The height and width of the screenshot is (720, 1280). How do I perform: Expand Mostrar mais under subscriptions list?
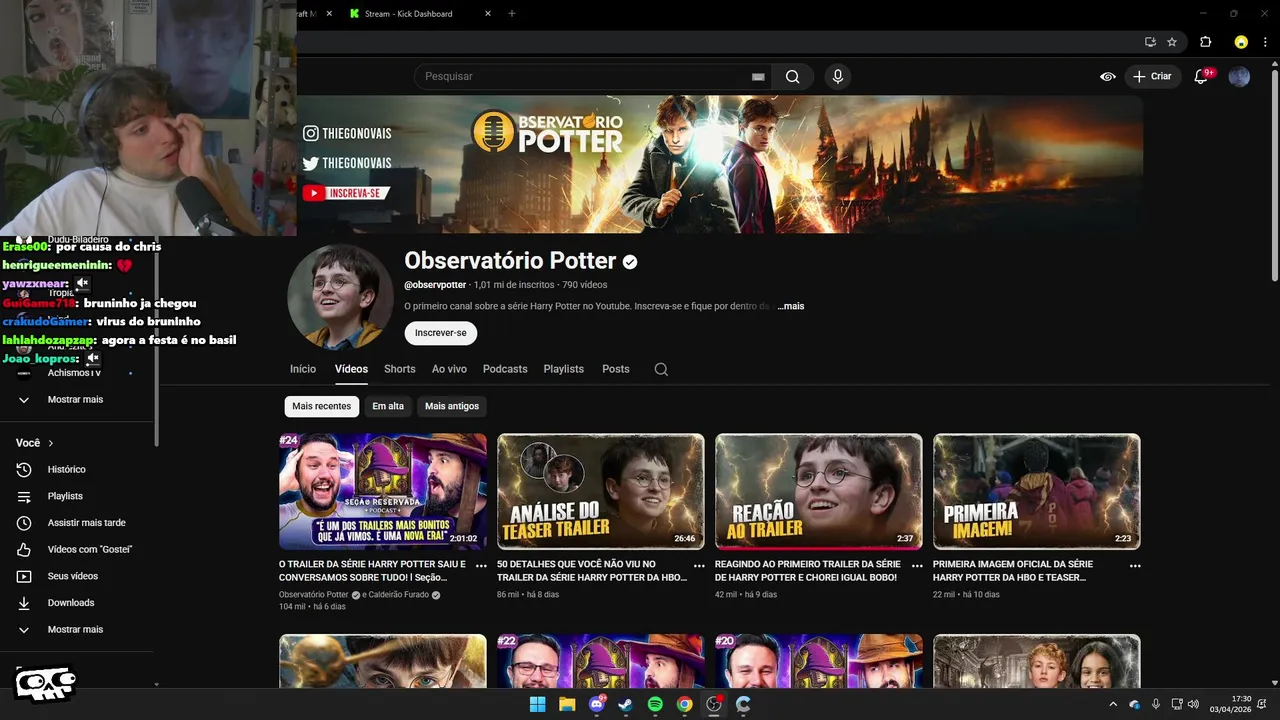point(77,399)
